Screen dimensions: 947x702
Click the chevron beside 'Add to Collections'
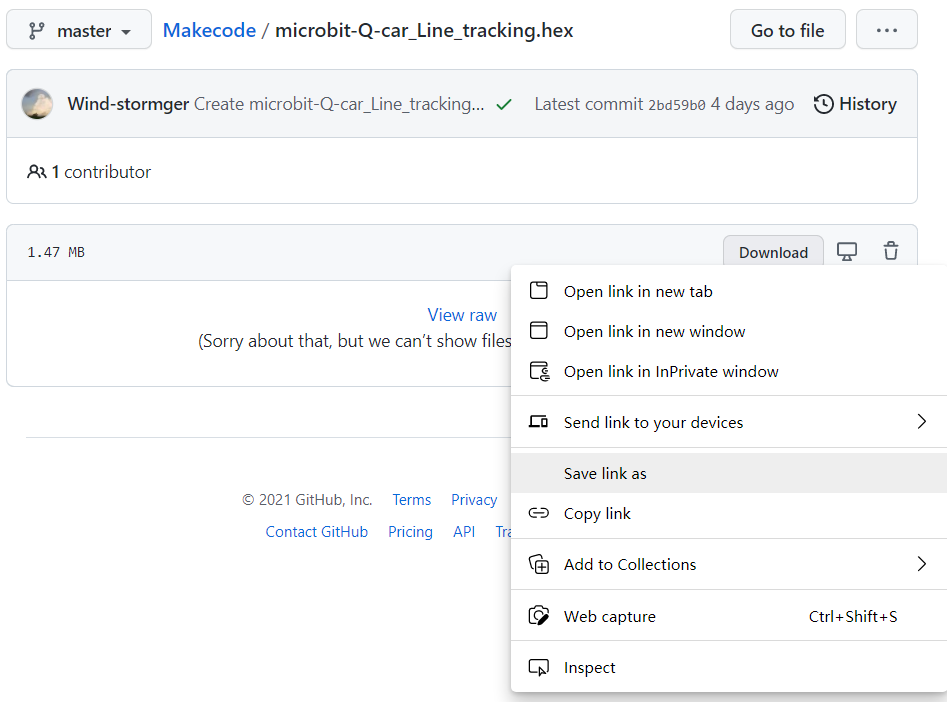tap(922, 564)
